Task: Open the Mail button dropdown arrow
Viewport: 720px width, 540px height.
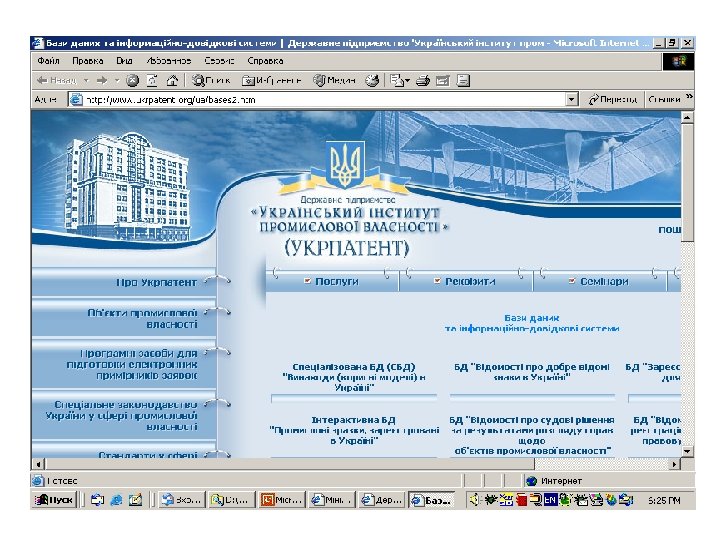Action: coord(406,81)
